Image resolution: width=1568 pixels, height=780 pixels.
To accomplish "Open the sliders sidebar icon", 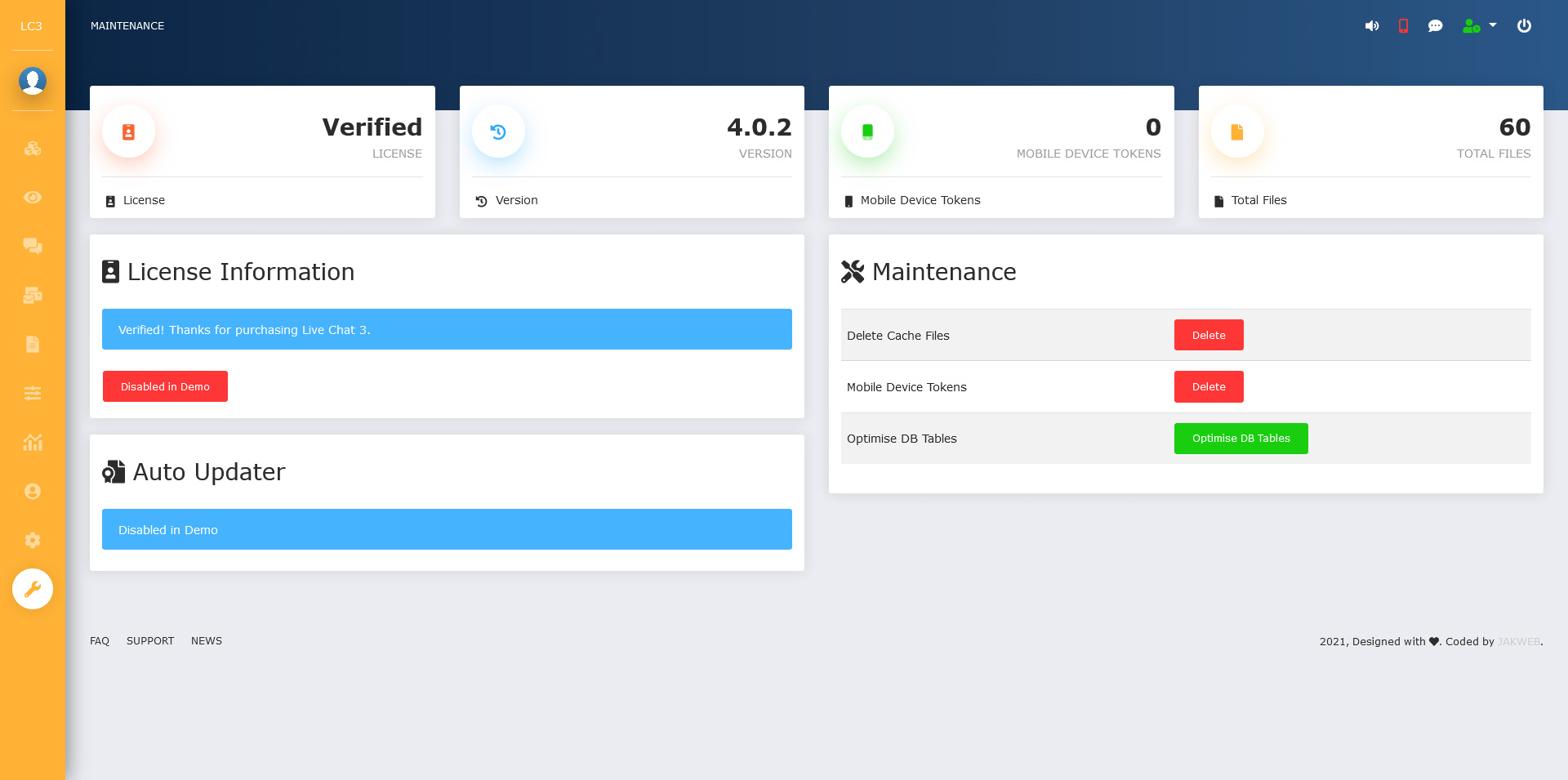I will tap(33, 394).
